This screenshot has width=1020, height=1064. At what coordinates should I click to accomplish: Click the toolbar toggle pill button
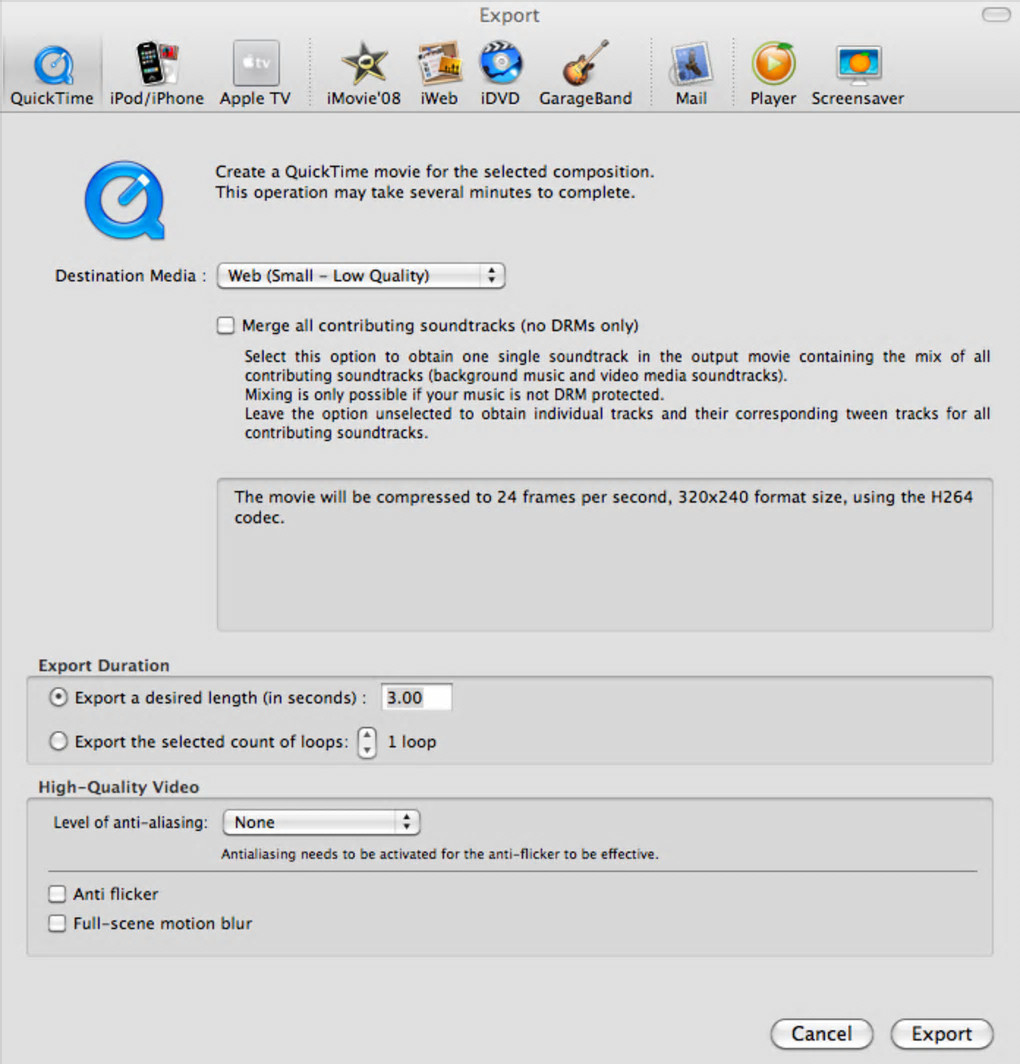point(996,15)
